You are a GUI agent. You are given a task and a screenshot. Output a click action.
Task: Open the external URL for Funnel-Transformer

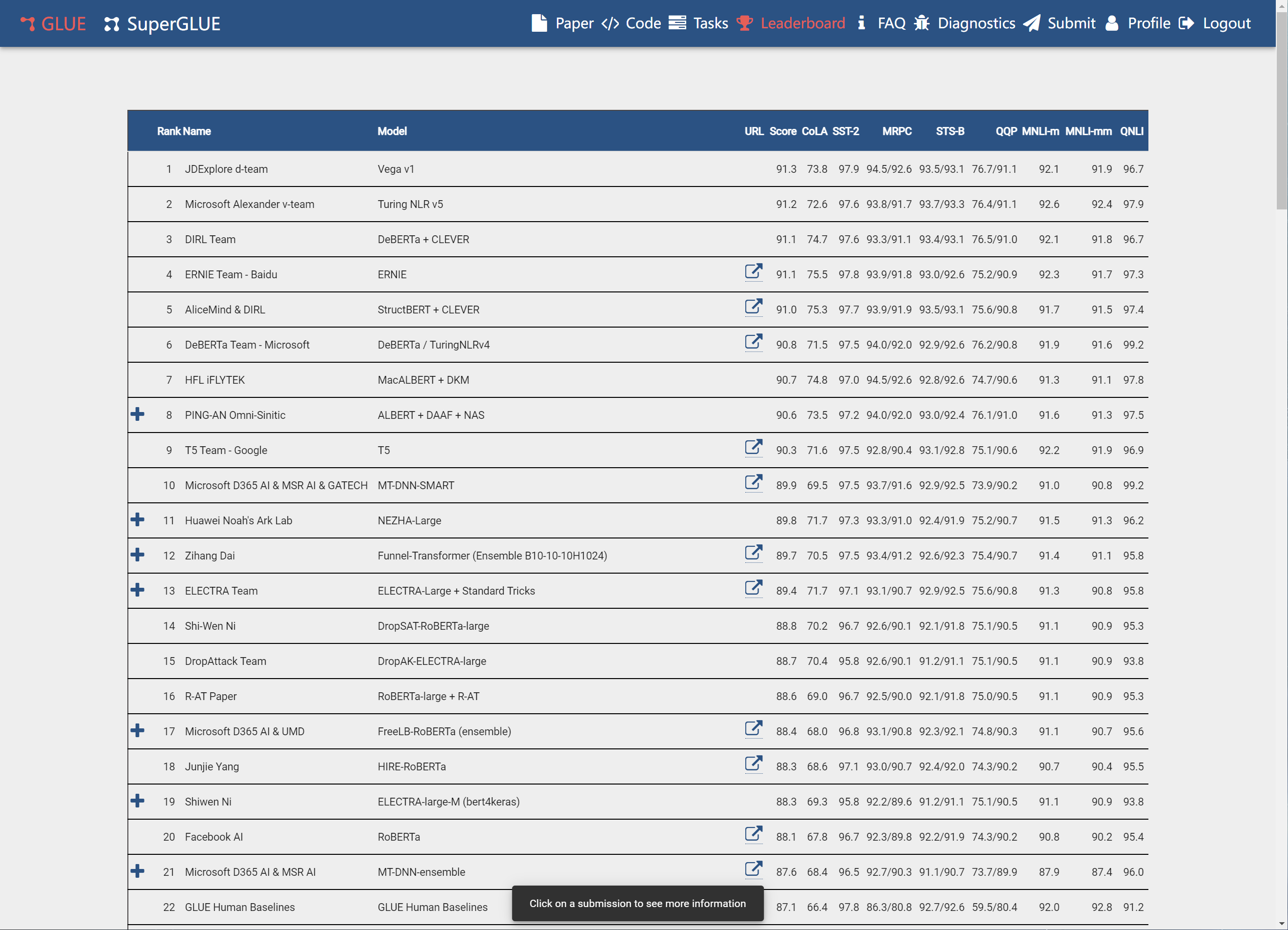coord(754,553)
